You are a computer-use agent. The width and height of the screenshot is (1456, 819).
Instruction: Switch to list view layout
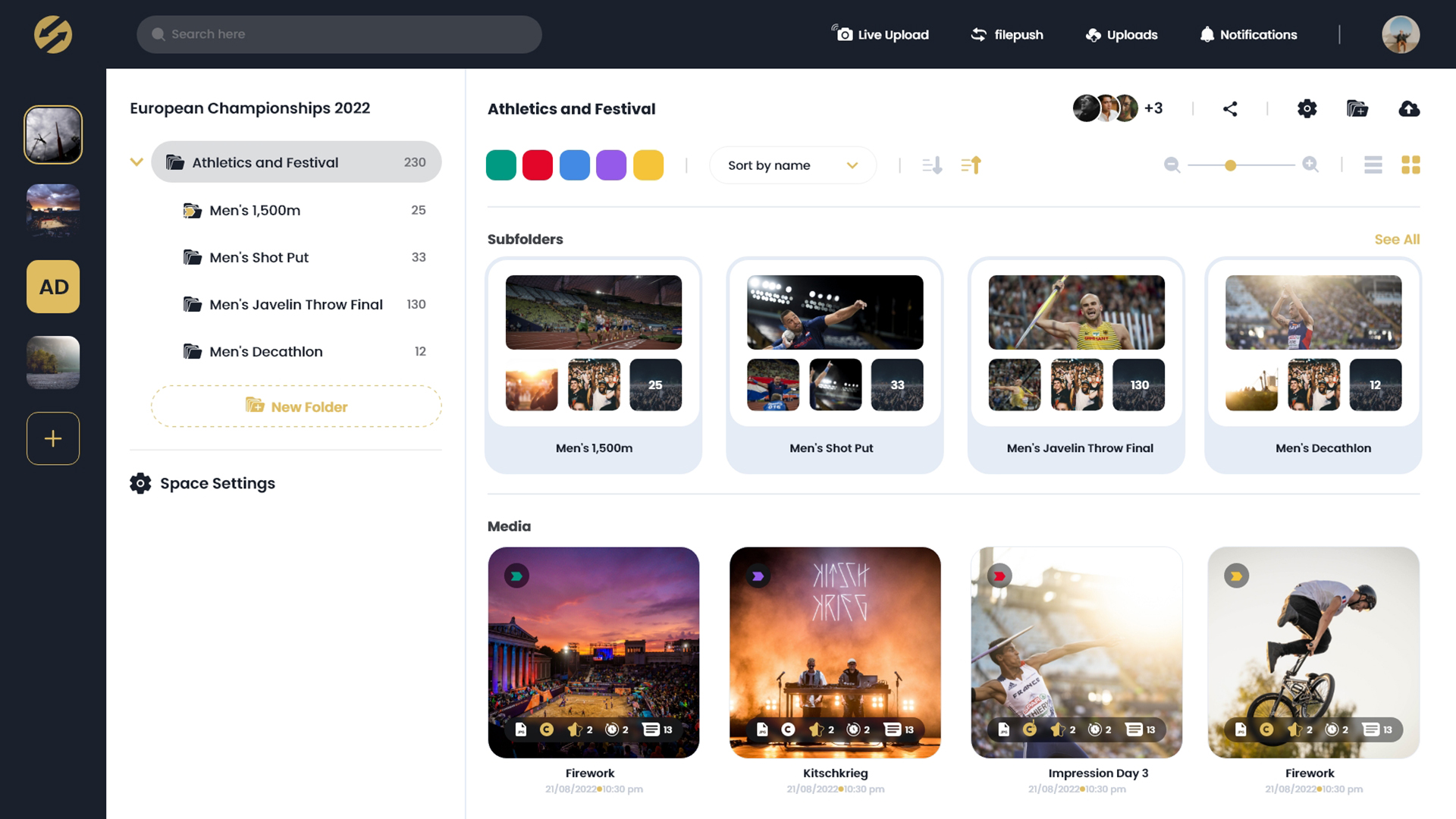tap(1373, 165)
